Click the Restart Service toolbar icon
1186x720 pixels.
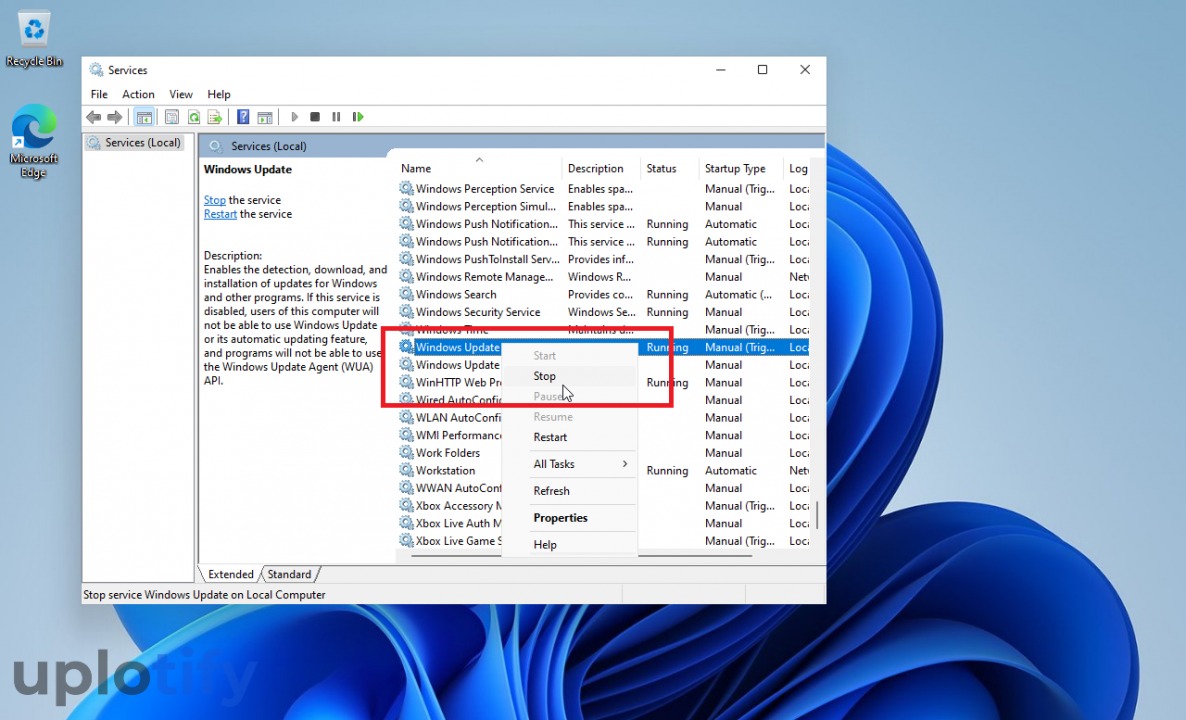[x=359, y=117]
